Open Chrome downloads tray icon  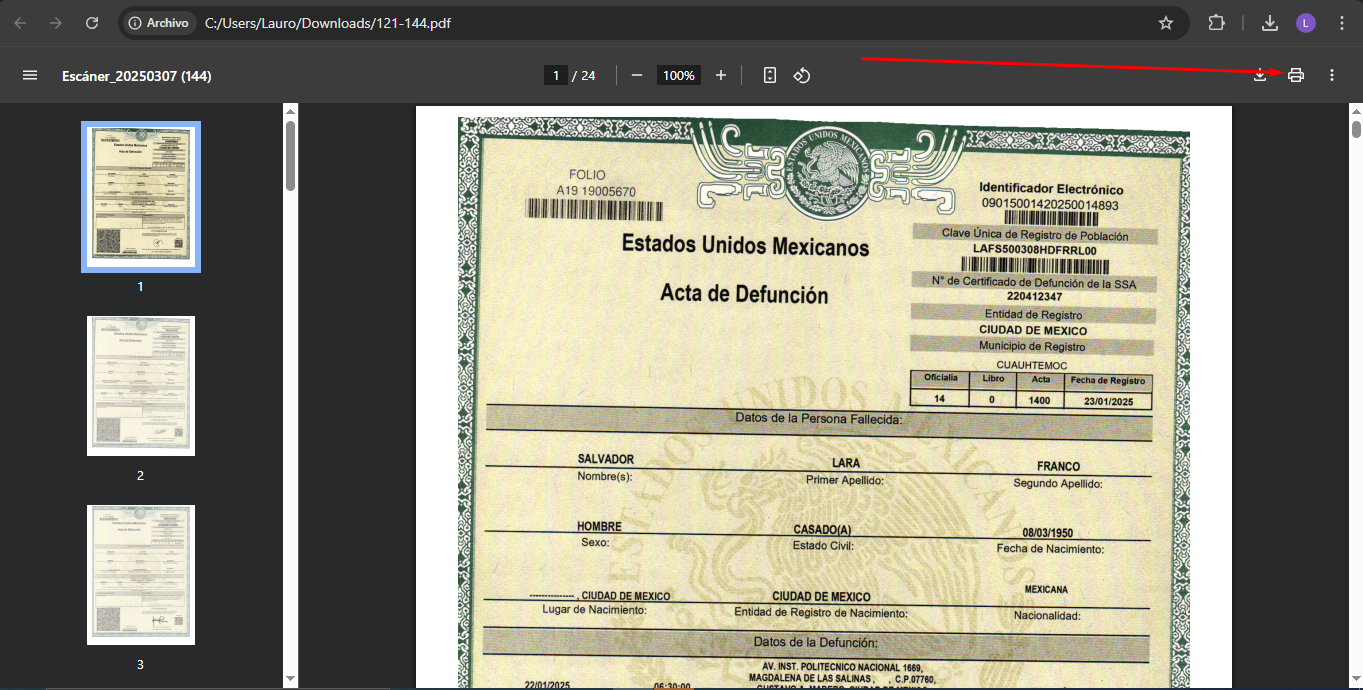pyautogui.click(x=1270, y=23)
